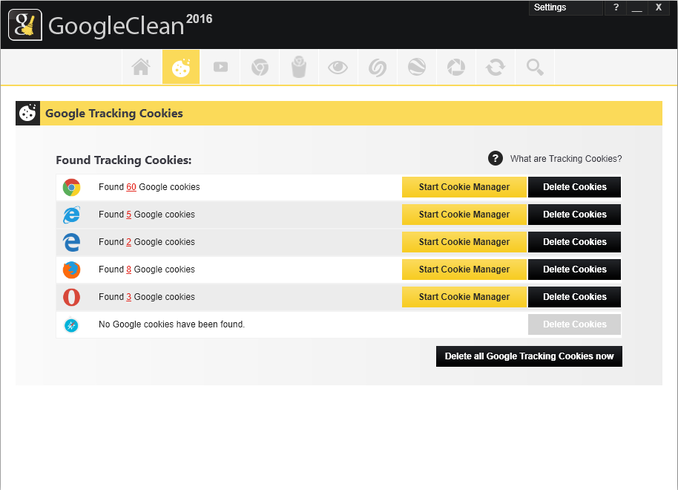678x490 pixels.
Task: Click the 3 cookie count link
Action: [x=128, y=297]
